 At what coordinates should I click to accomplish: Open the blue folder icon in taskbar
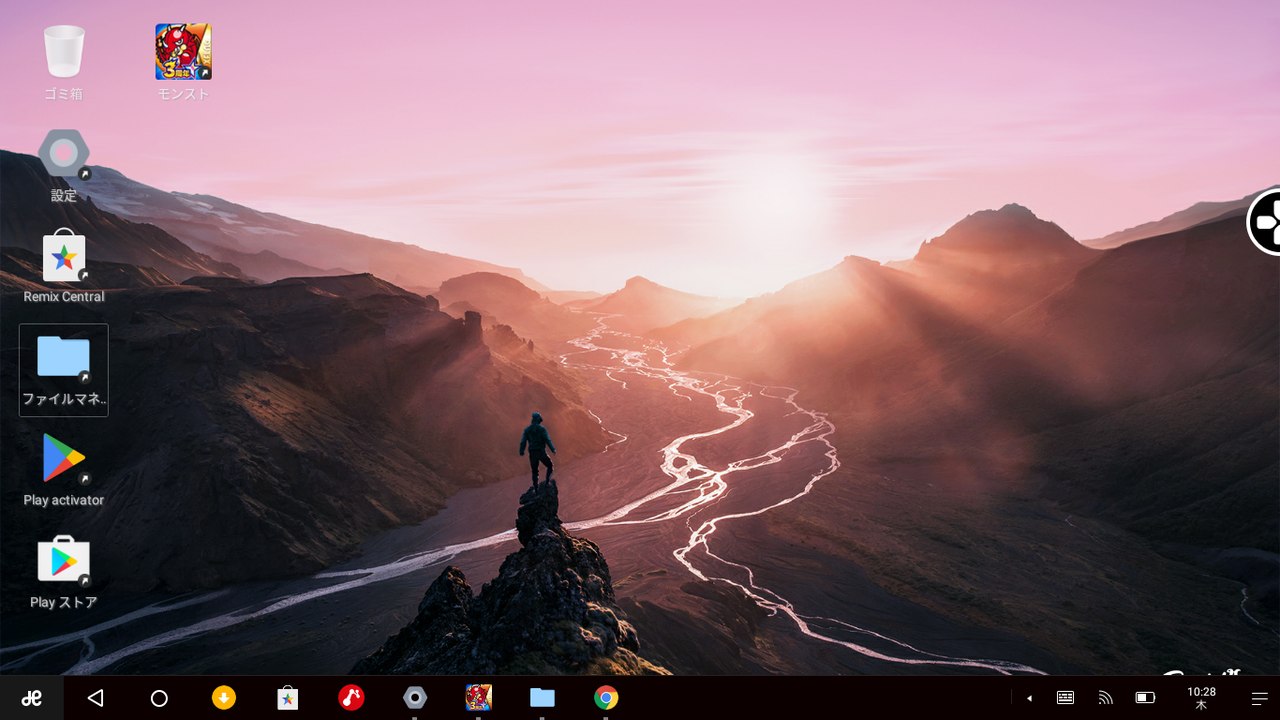click(x=542, y=698)
